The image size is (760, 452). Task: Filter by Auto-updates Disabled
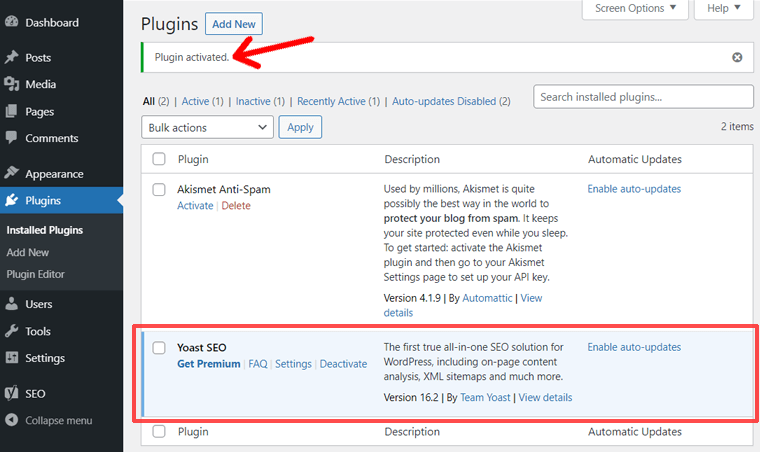[x=444, y=101]
